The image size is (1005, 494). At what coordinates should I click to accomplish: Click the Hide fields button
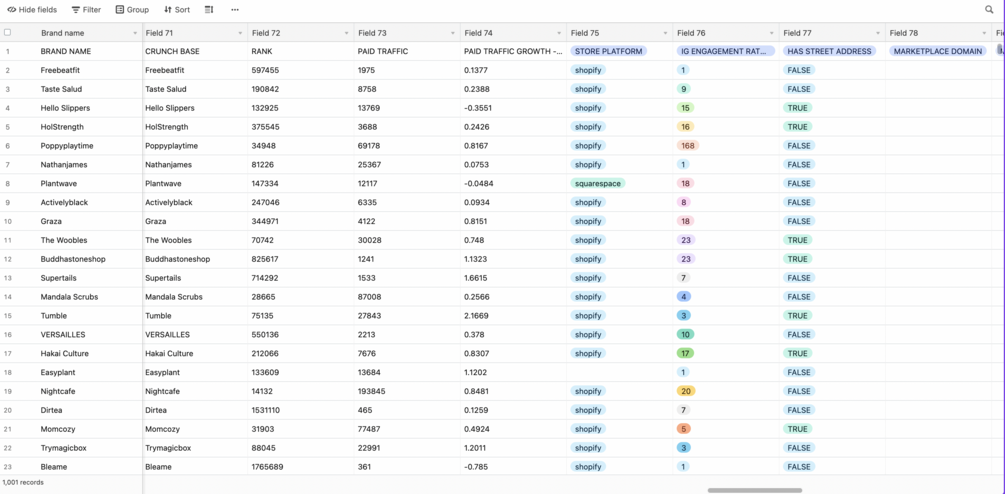click(31, 10)
